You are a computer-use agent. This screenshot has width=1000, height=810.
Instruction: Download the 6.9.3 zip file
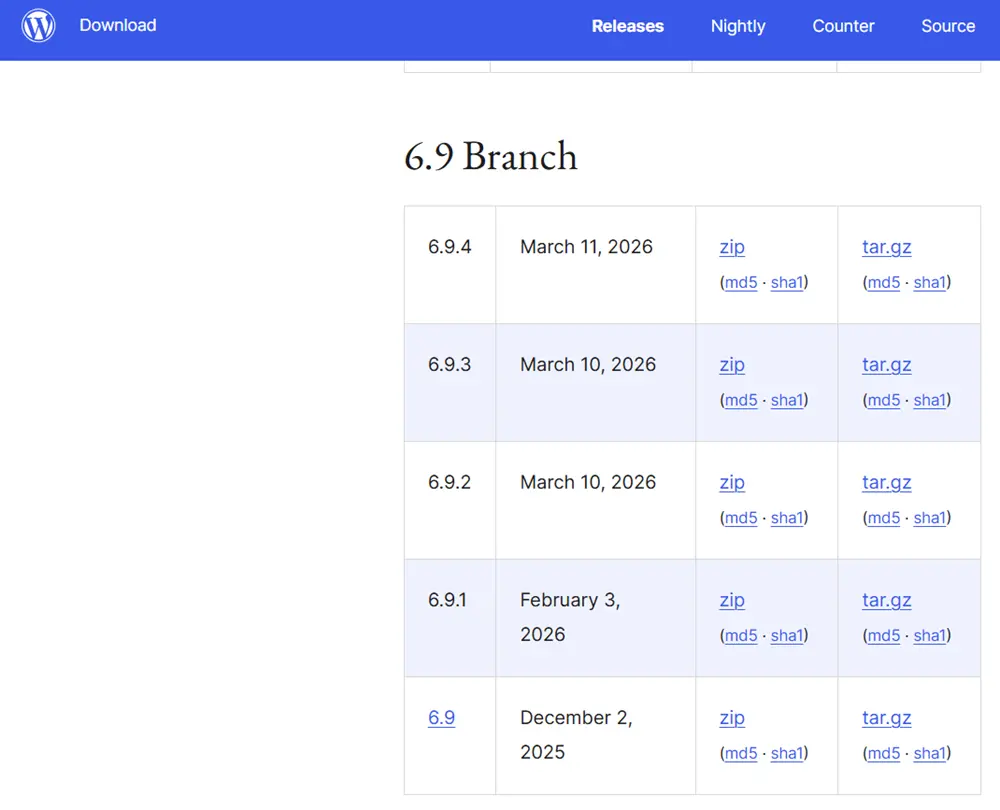click(732, 365)
